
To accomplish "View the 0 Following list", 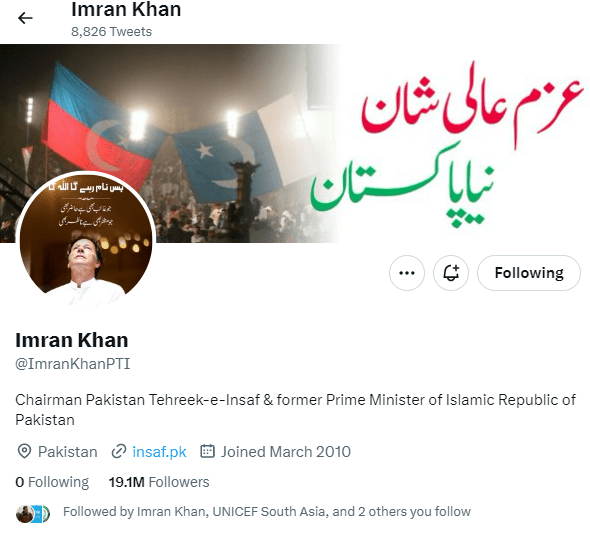I will click(52, 482).
